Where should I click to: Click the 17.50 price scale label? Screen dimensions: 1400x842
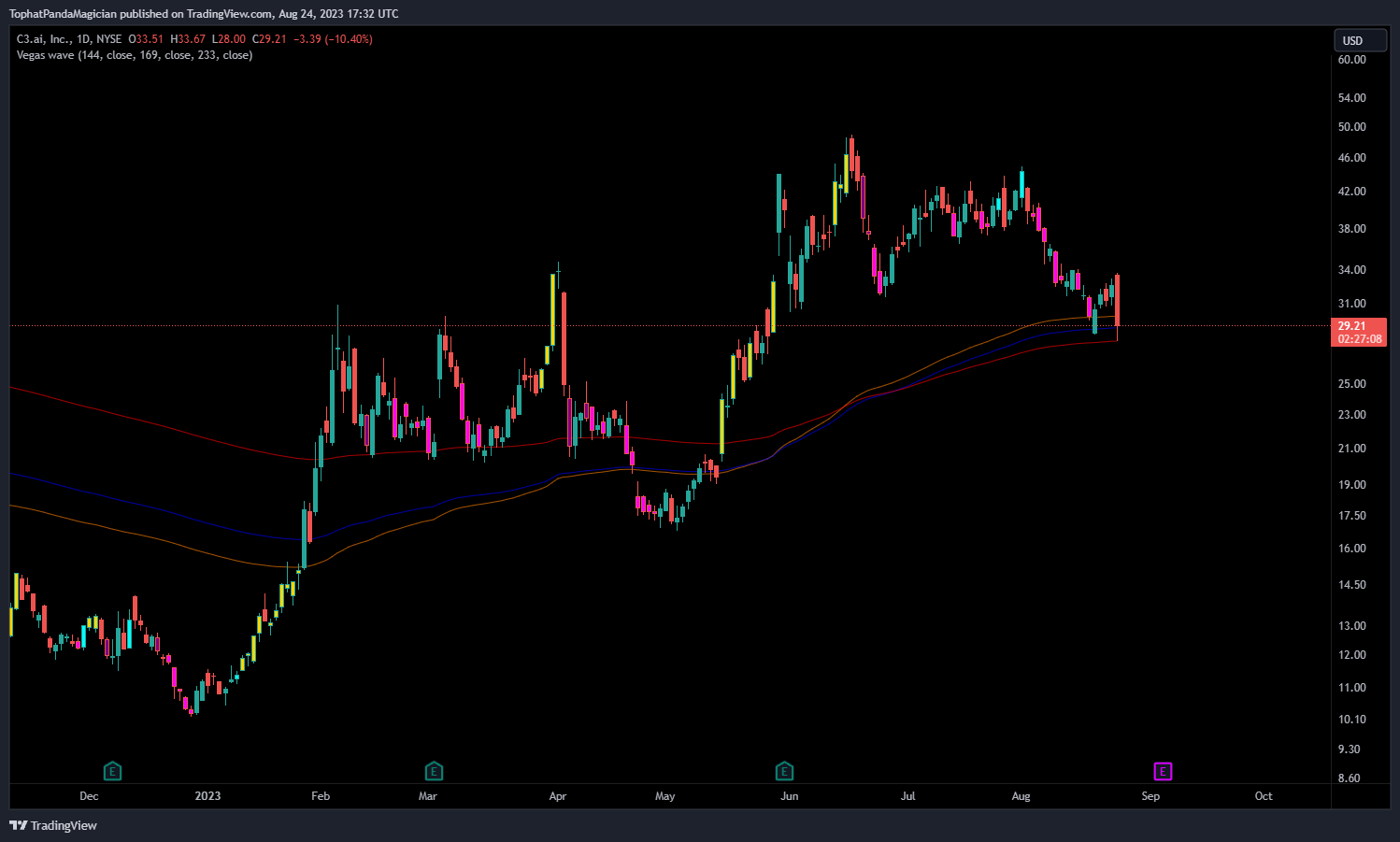click(x=1351, y=516)
